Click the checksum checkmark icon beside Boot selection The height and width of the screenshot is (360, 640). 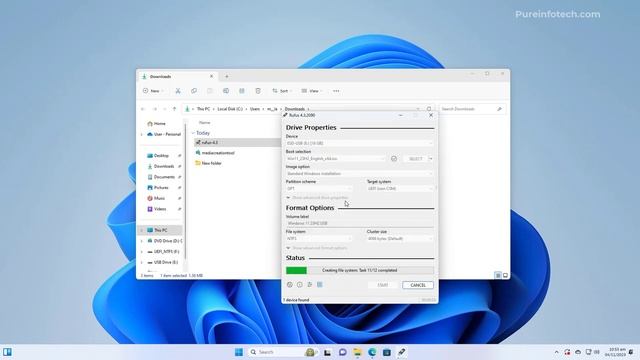coord(394,158)
